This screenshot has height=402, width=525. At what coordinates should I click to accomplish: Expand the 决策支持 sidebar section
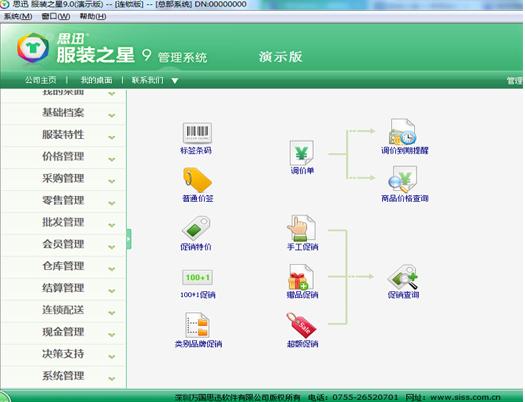63,354
